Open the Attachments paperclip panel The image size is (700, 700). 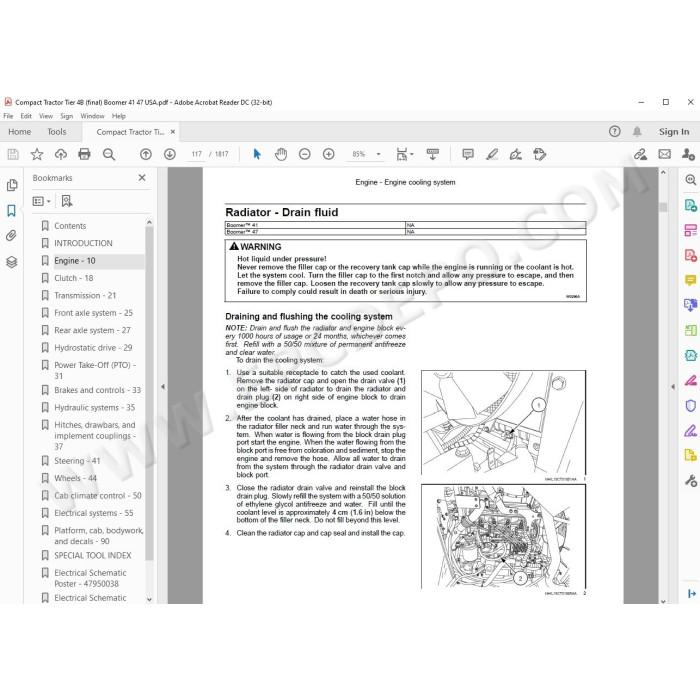tap(12, 236)
